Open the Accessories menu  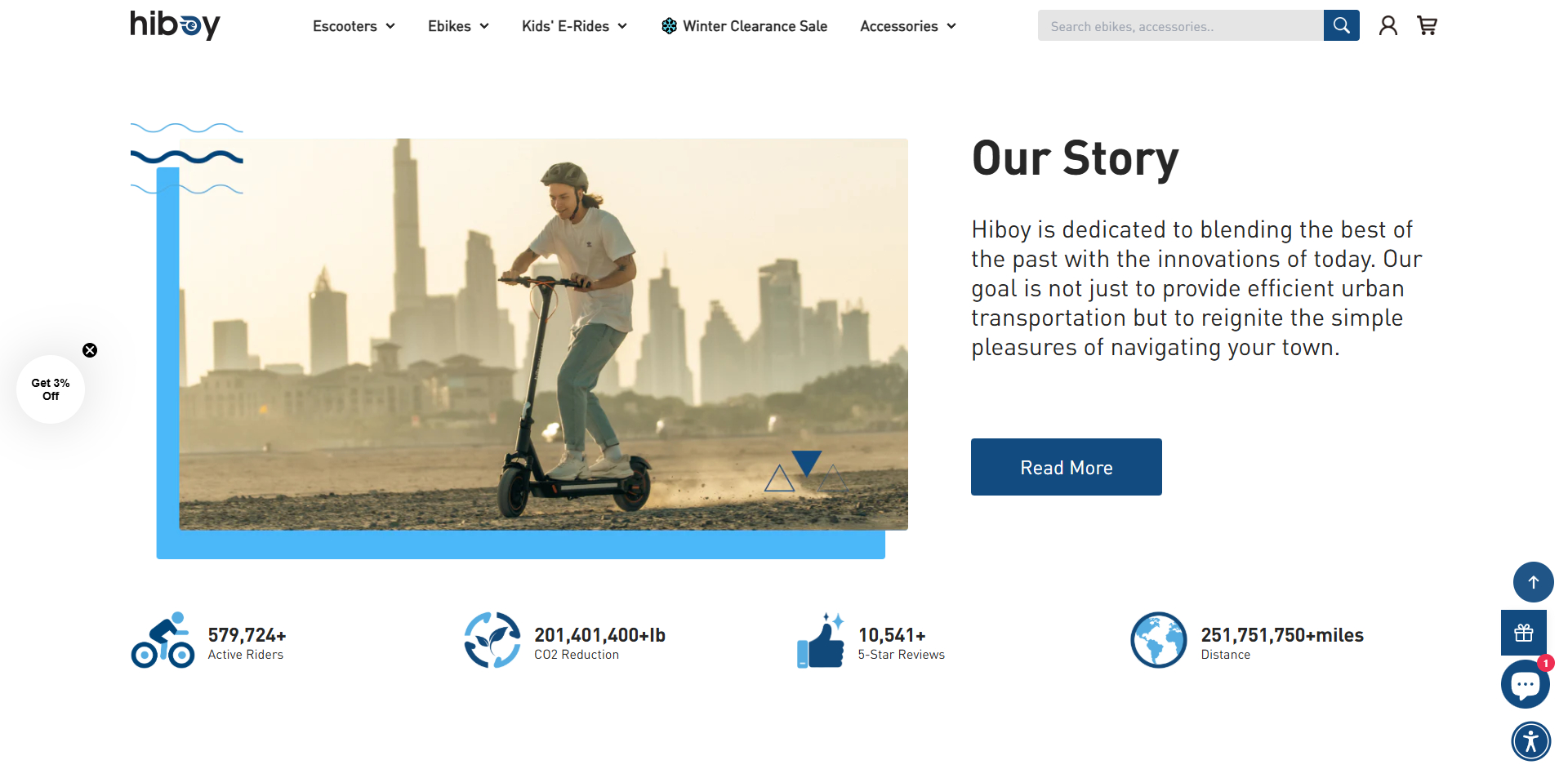tap(907, 26)
